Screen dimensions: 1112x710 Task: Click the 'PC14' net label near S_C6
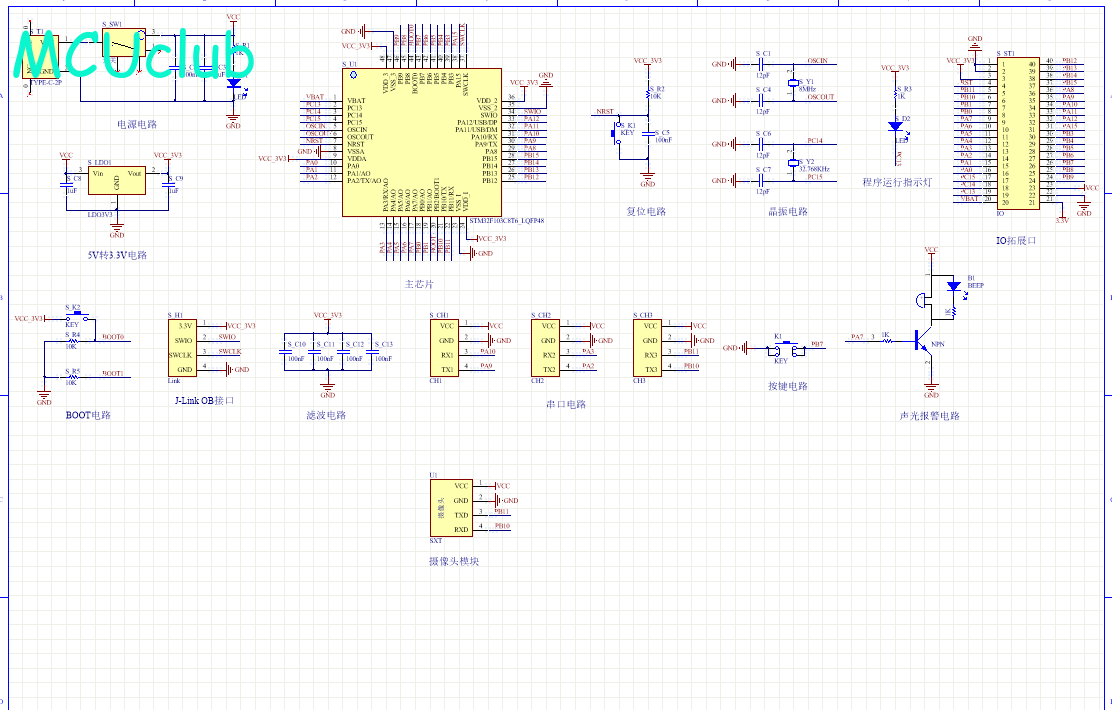[x=815, y=140]
